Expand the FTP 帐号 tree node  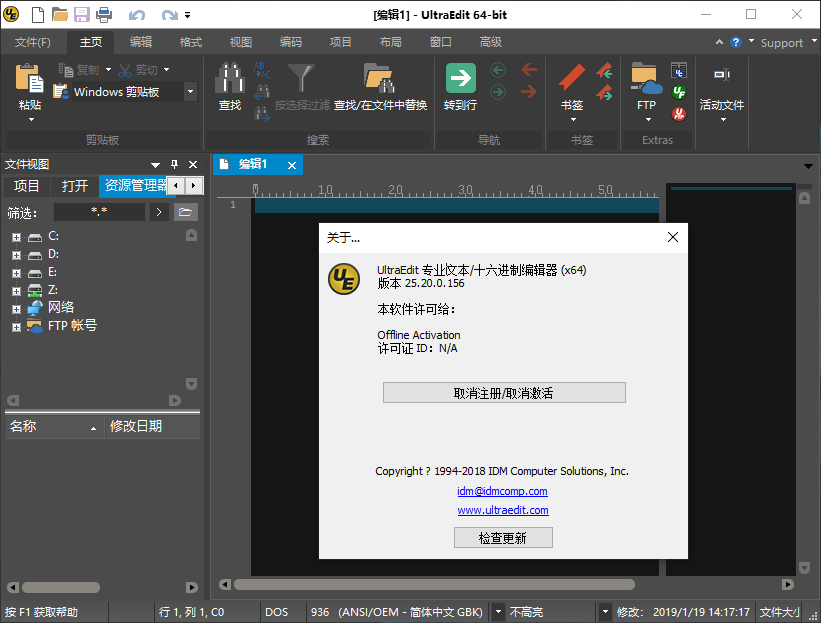[x=16, y=327]
